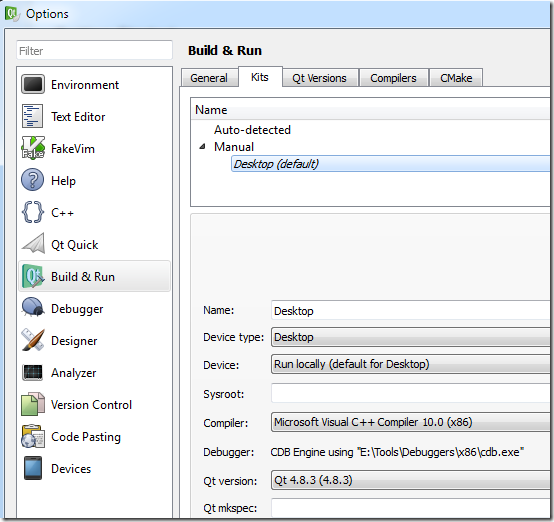Click the Name column header
The height and width of the screenshot is (522, 554).
370,110
